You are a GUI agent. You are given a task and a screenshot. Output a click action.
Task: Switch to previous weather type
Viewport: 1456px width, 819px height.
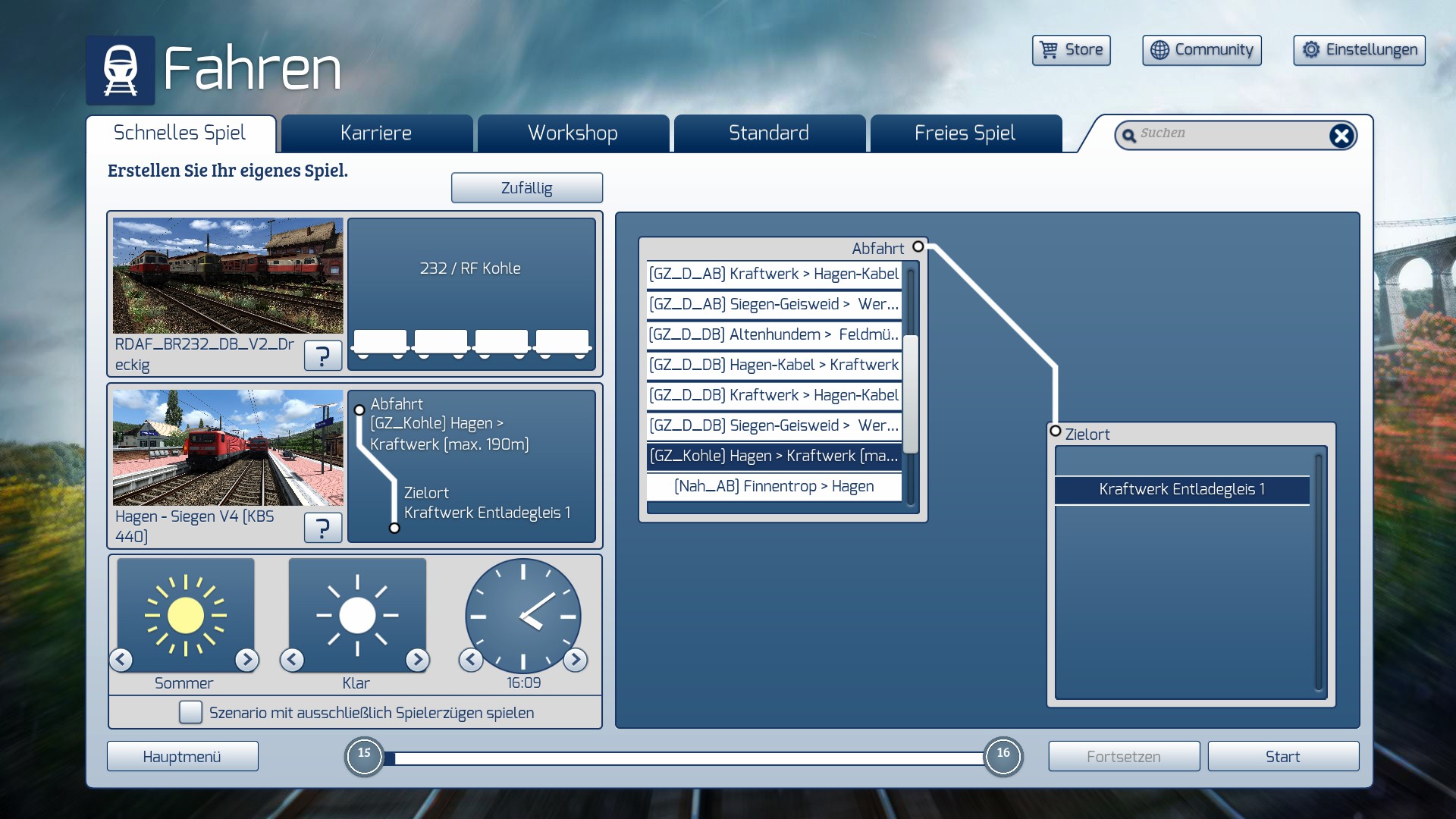click(x=292, y=660)
